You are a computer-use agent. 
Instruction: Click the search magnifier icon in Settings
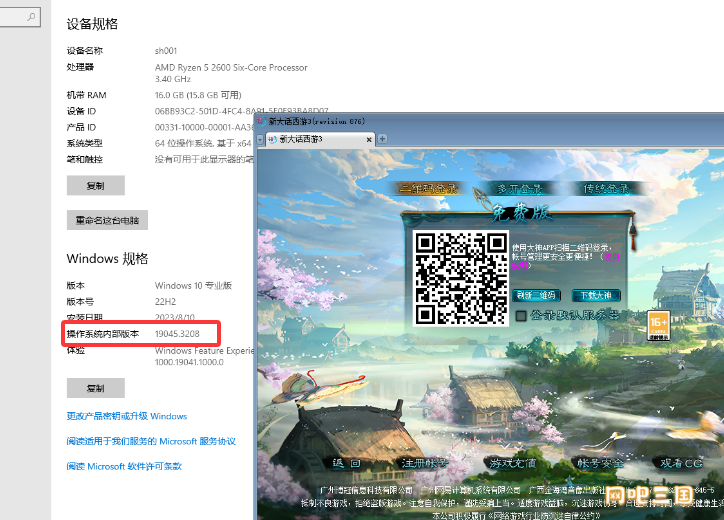[x=31, y=17]
